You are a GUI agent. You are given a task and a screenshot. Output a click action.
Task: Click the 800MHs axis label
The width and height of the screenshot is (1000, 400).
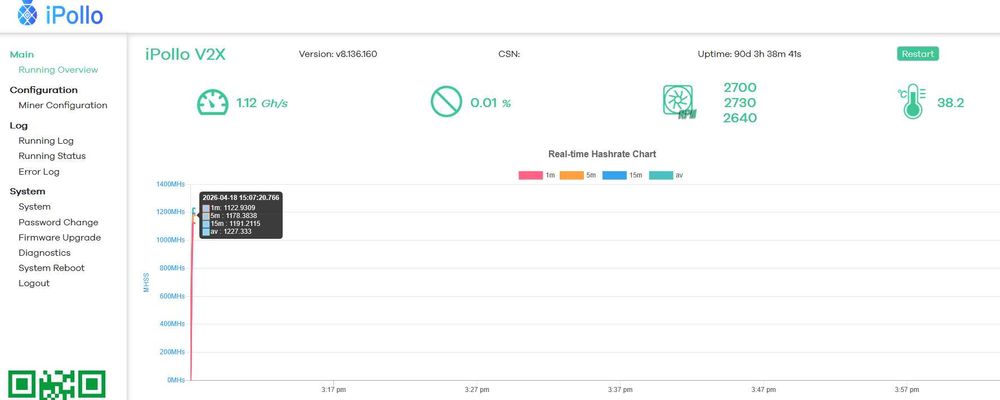click(x=172, y=268)
